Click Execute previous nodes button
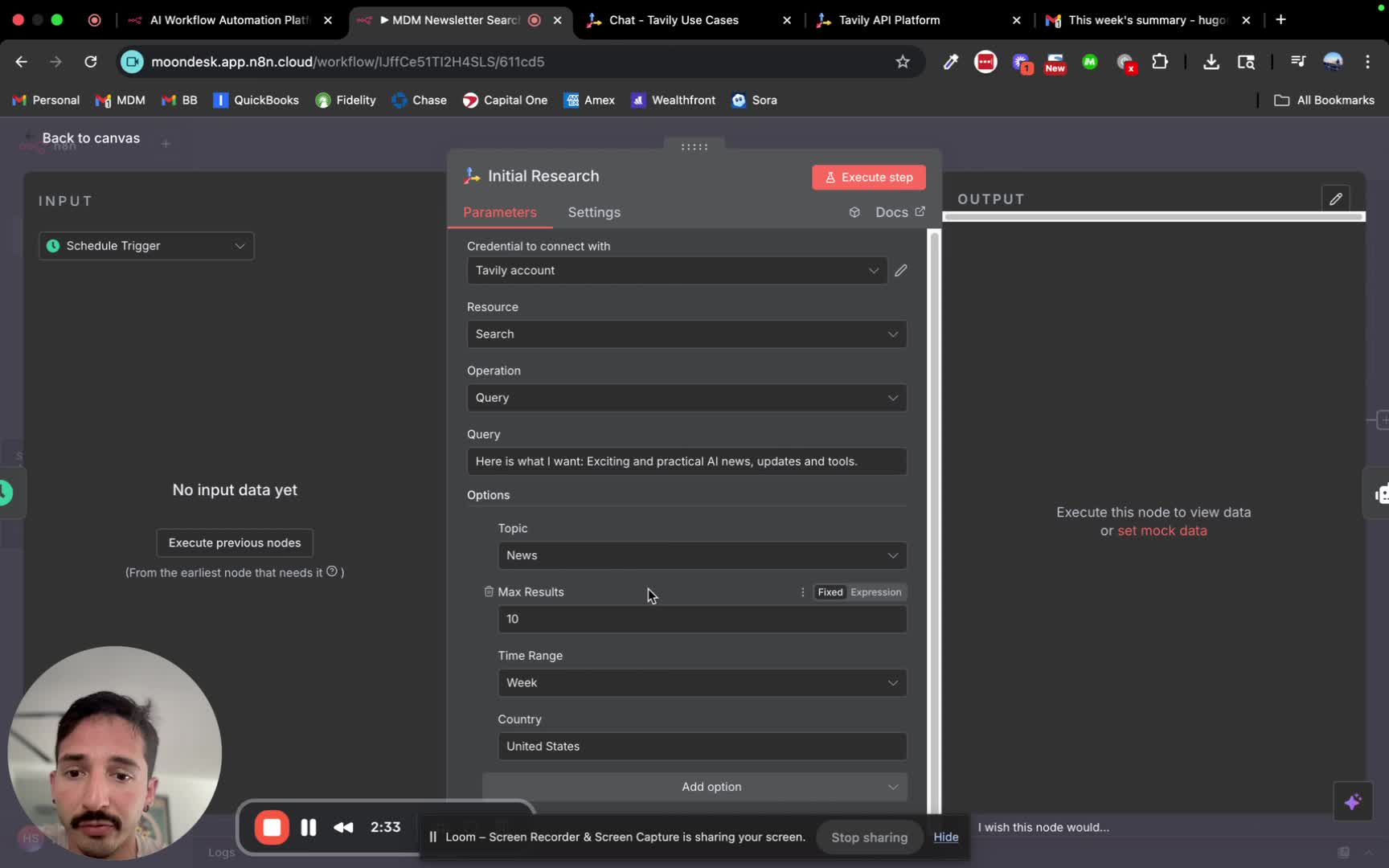This screenshot has height=868, width=1389. [235, 542]
